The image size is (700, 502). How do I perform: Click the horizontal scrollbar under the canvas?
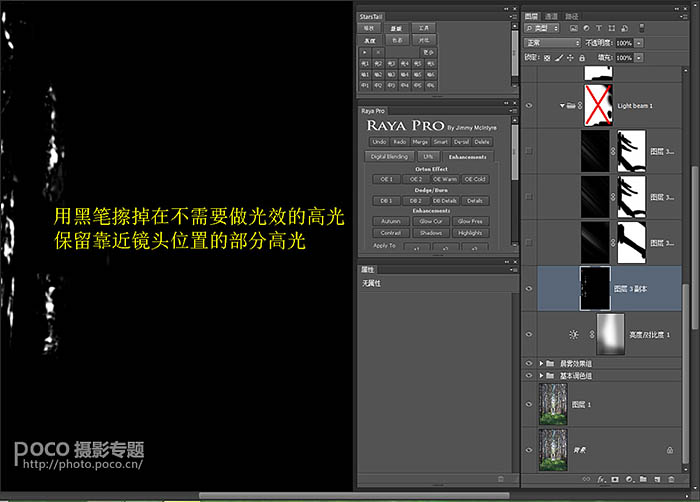[354, 495]
